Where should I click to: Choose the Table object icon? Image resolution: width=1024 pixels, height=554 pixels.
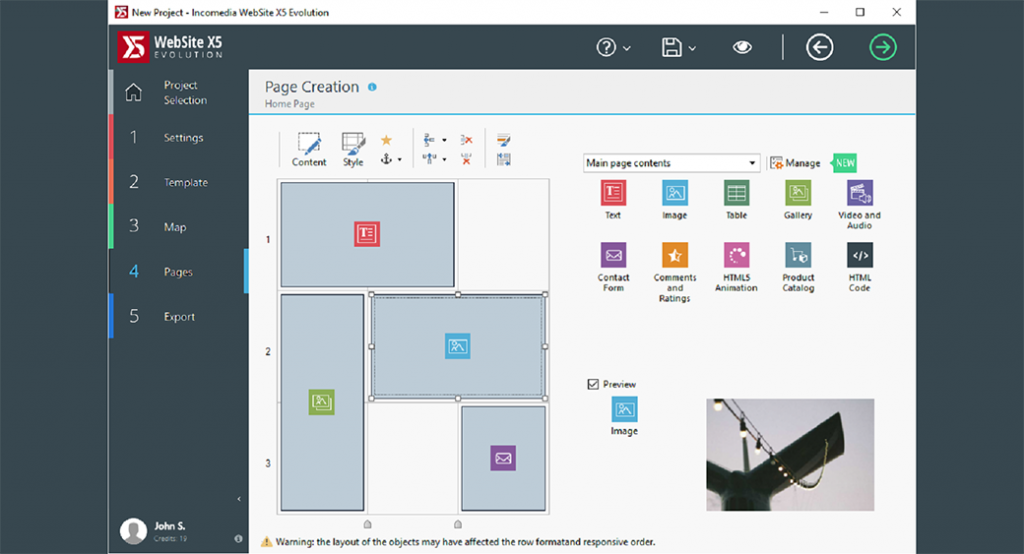point(736,193)
